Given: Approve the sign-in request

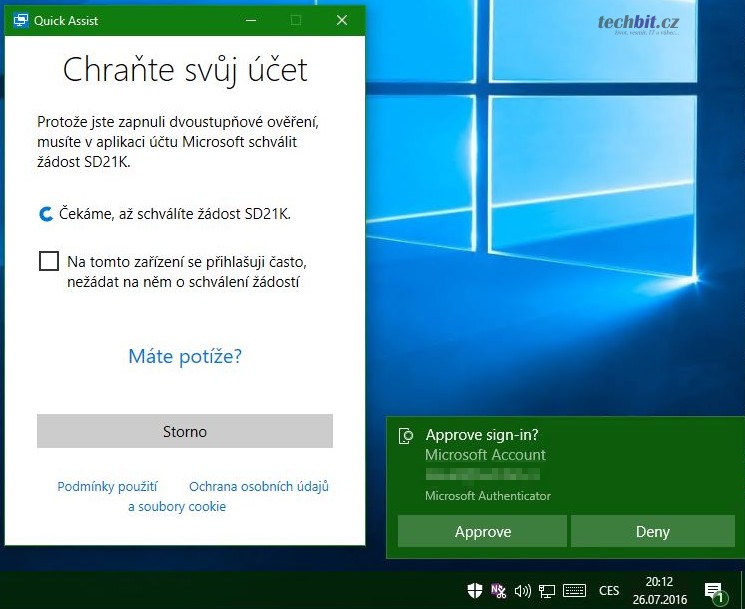Looking at the screenshot, I should [482, 532].
